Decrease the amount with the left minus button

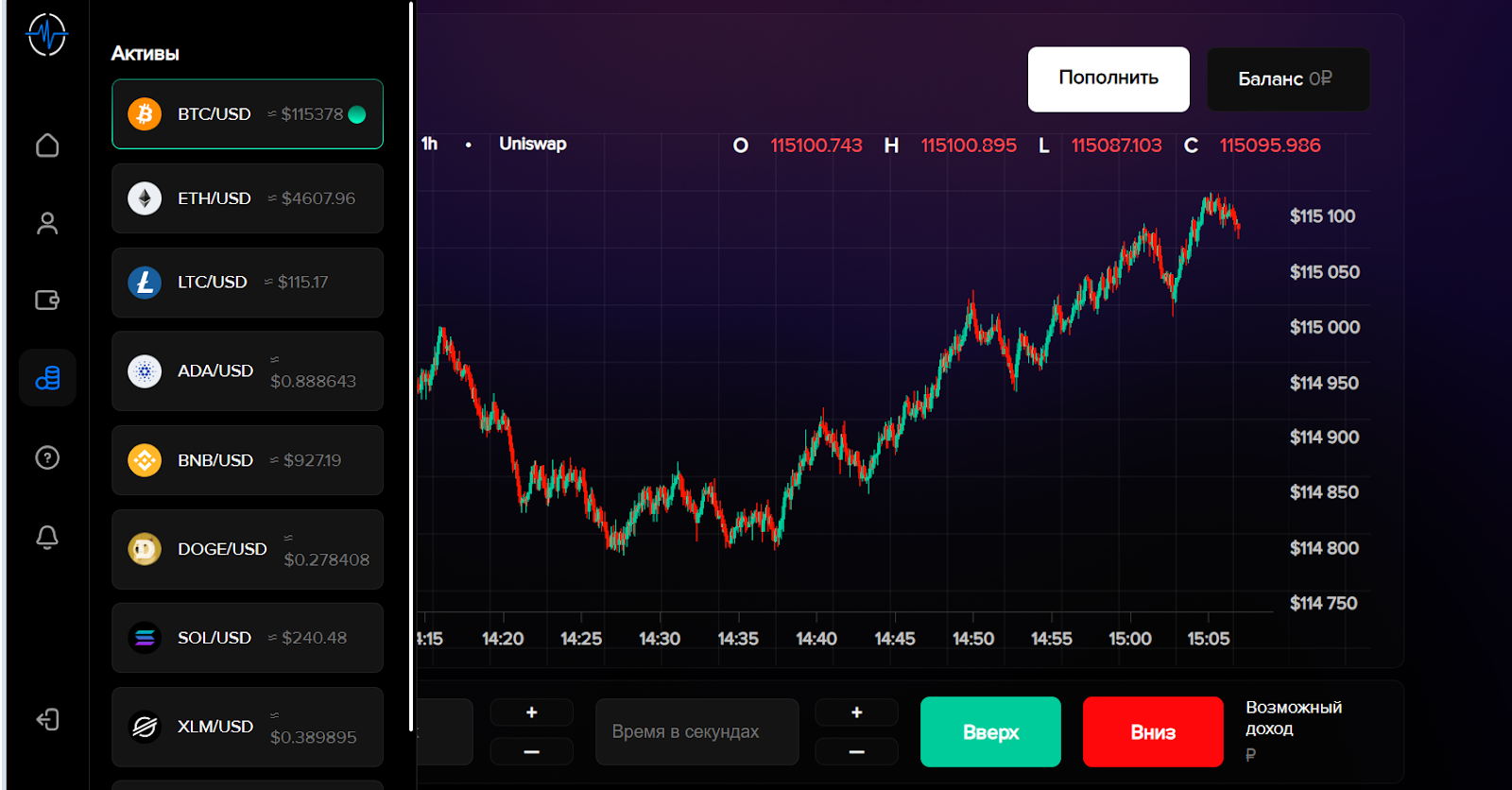pyautogui.click(x=531, y=751)
